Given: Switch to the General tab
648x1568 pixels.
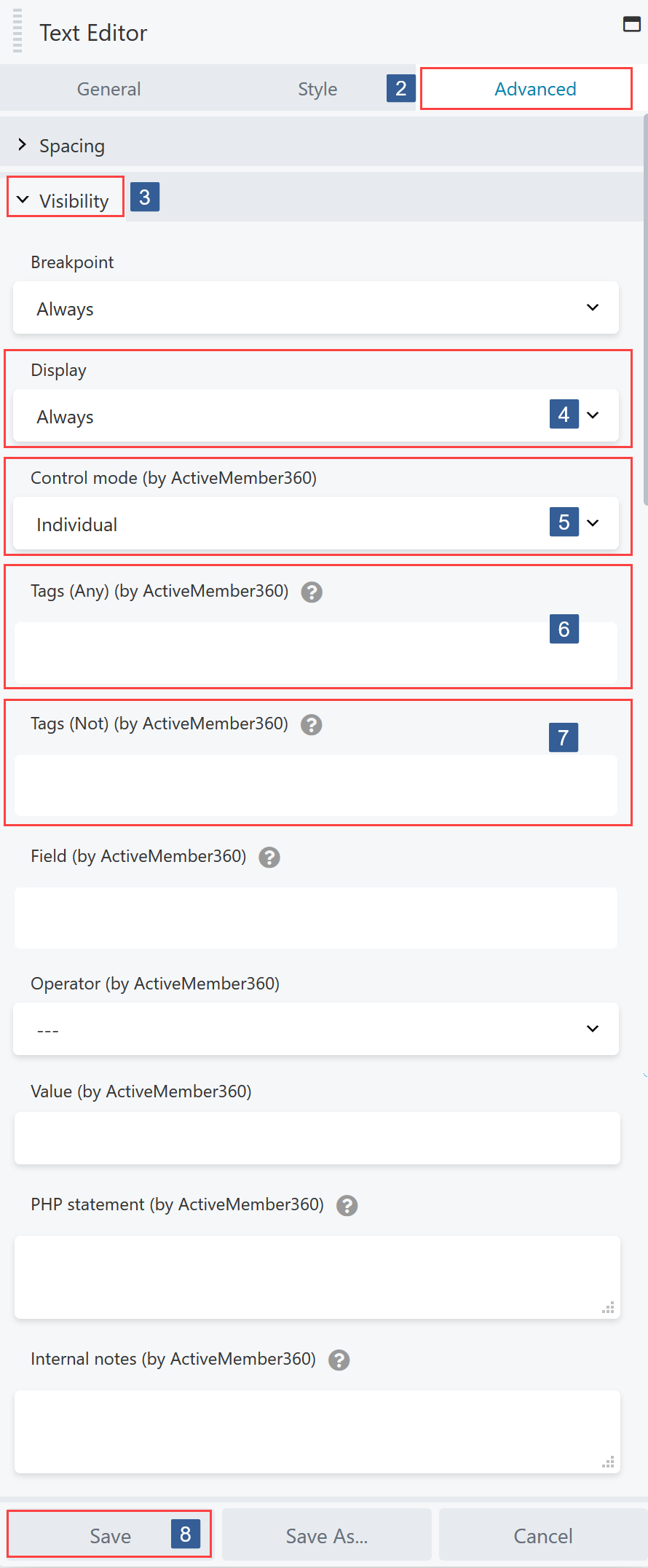Looking at the screenshot, I should 108,88.
